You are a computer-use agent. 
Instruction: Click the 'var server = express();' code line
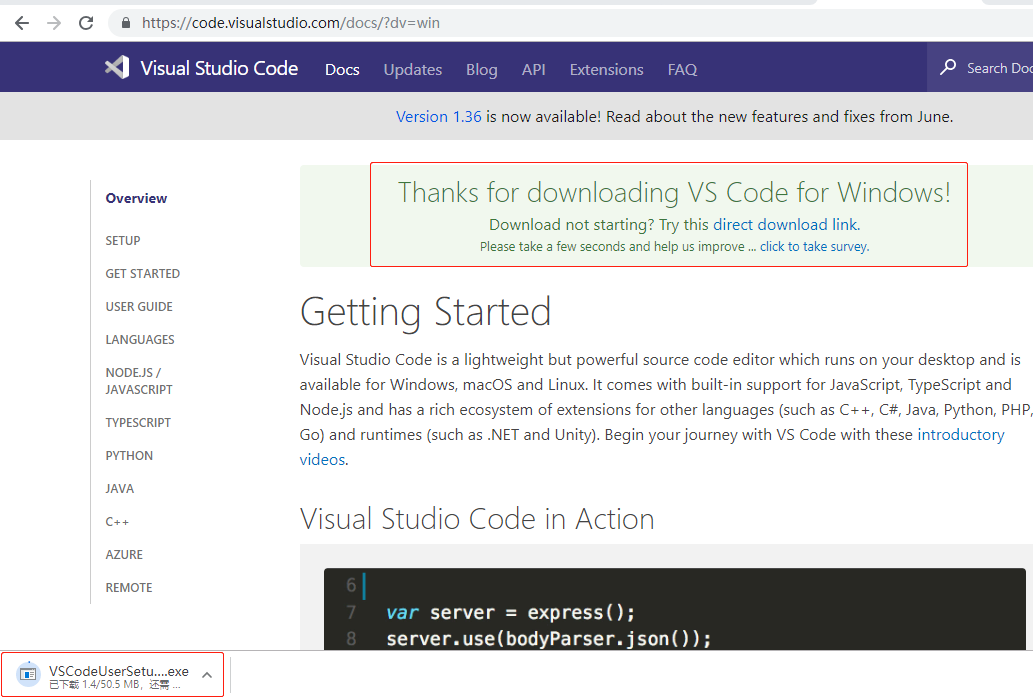pyautogui.click(x=511, y=613)
